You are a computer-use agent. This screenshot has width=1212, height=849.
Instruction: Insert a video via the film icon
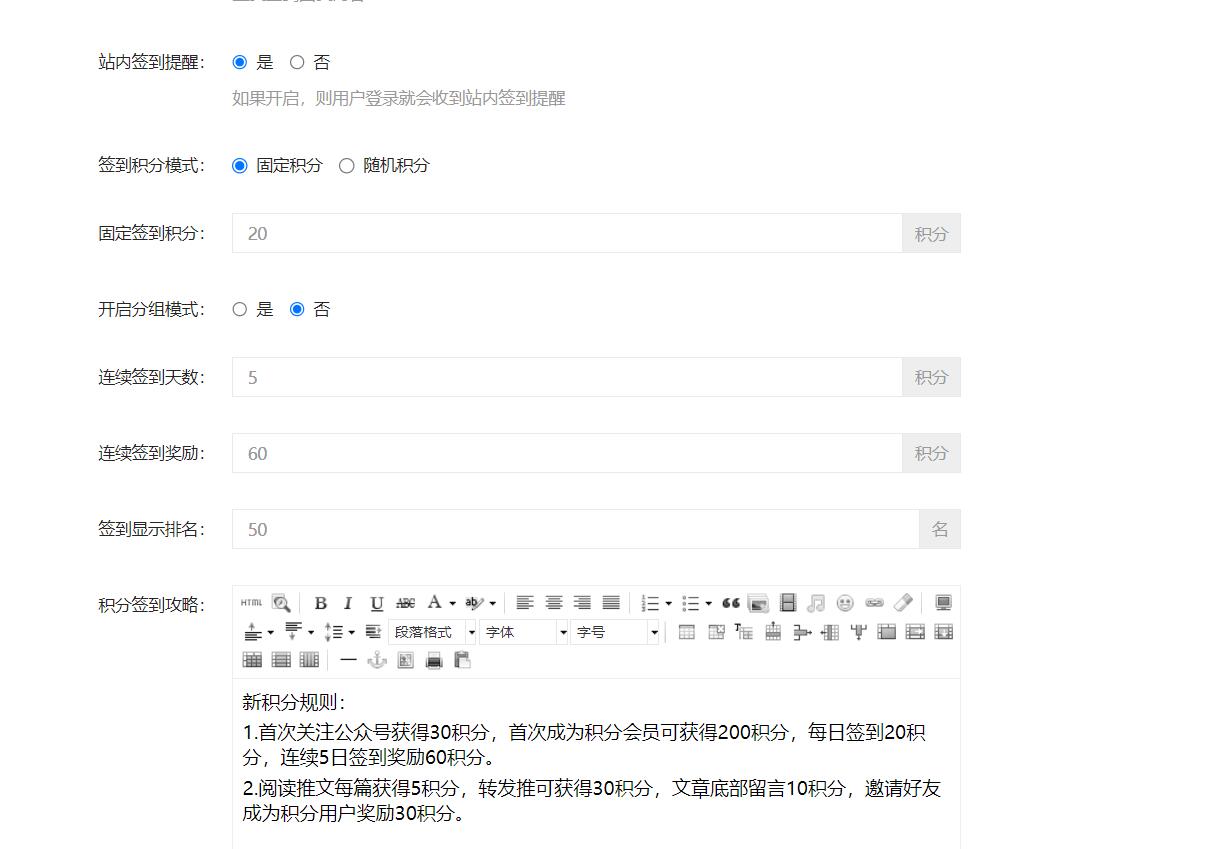click(788, 603)
